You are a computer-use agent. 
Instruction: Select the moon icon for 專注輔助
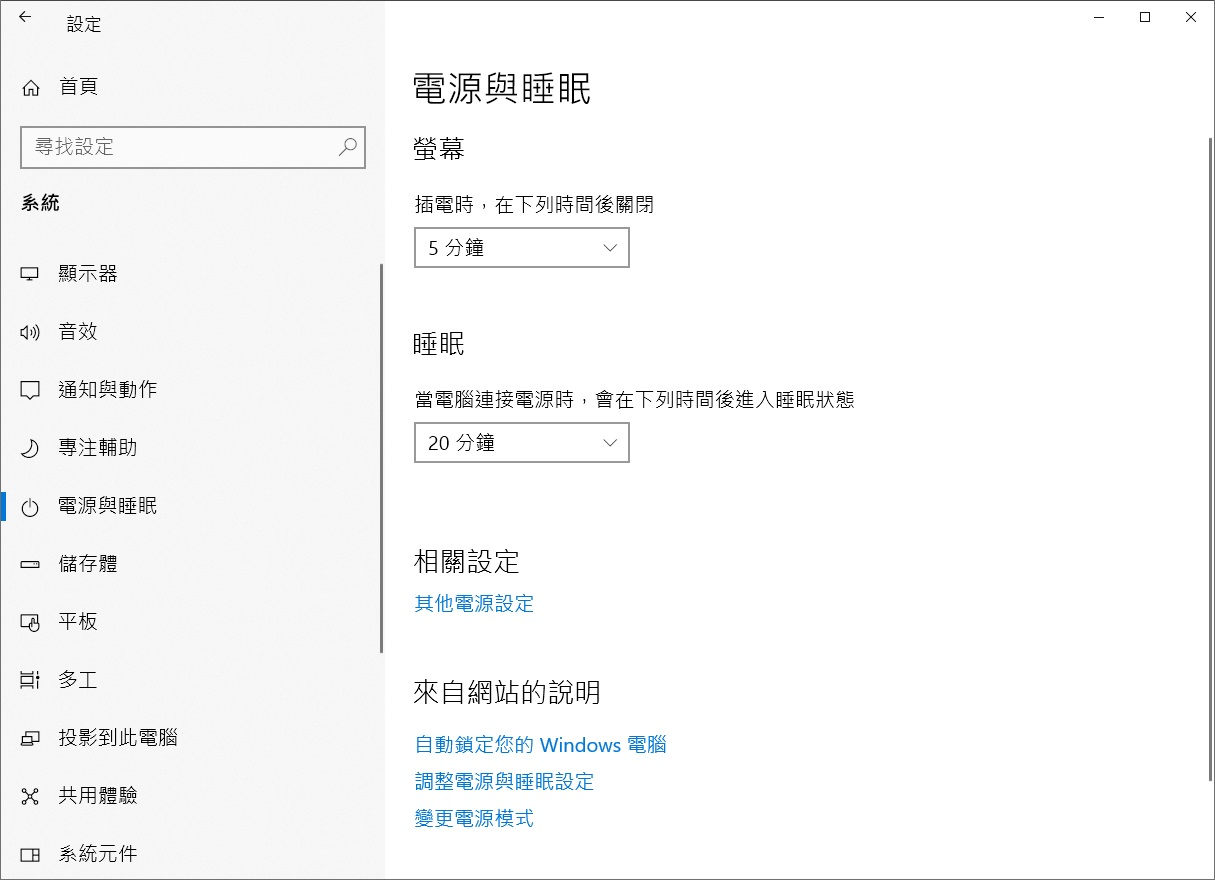pyautogui.click(x=30, y=448)
